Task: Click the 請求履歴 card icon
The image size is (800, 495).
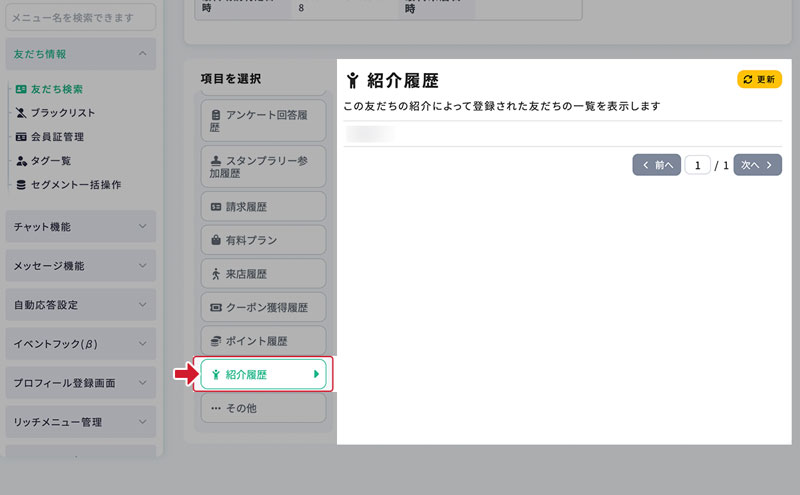Action: (x=215, y=207)
